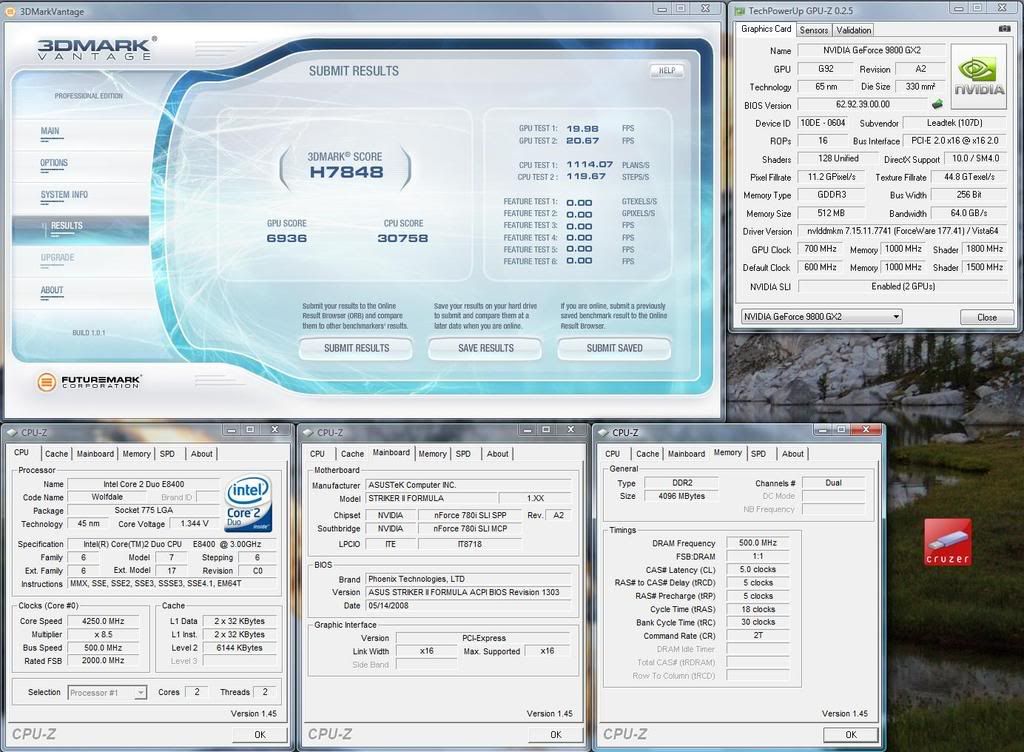
Task: Open the Processor #1 selection dropdown
Action: click(107, 692)
